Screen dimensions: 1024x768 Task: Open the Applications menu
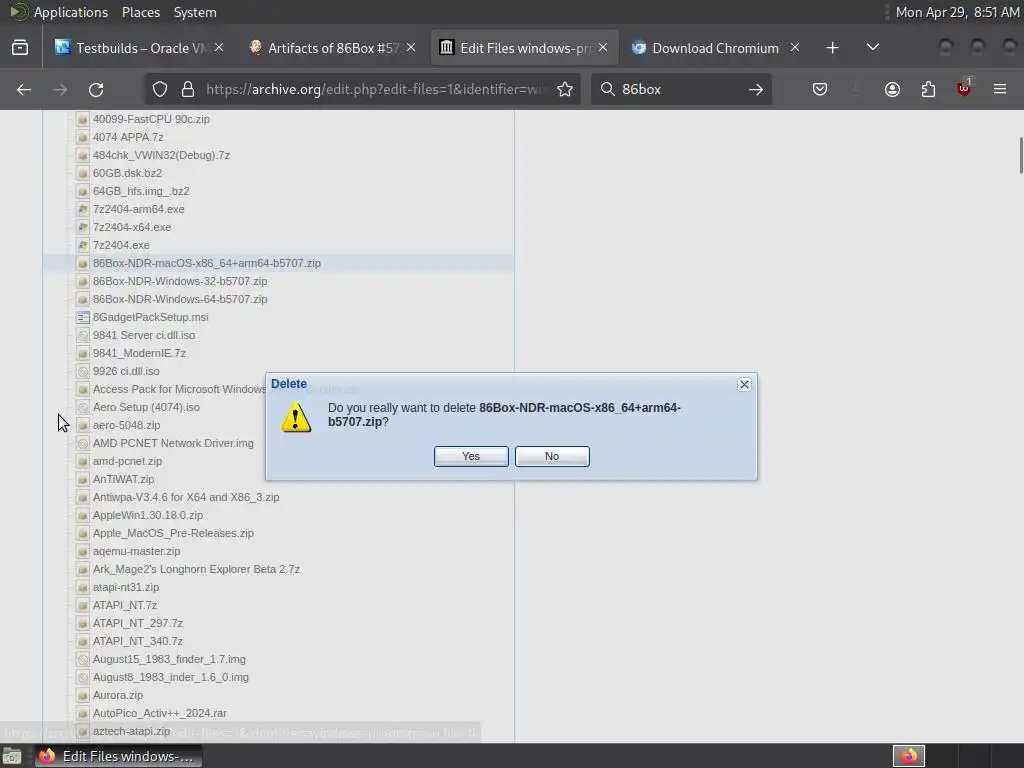[x=71, y=12]
